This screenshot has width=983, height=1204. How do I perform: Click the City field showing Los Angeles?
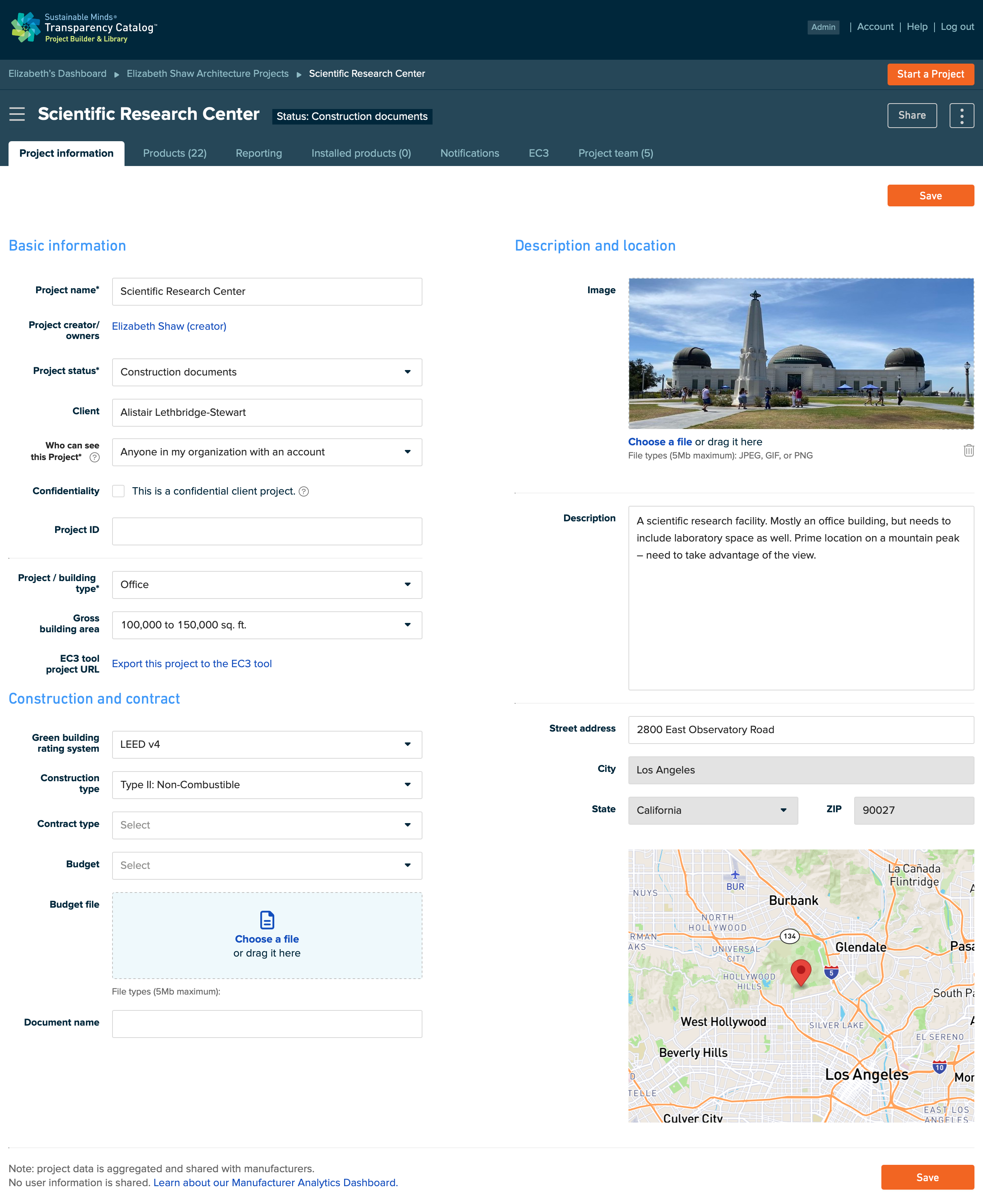coord(801,770)
